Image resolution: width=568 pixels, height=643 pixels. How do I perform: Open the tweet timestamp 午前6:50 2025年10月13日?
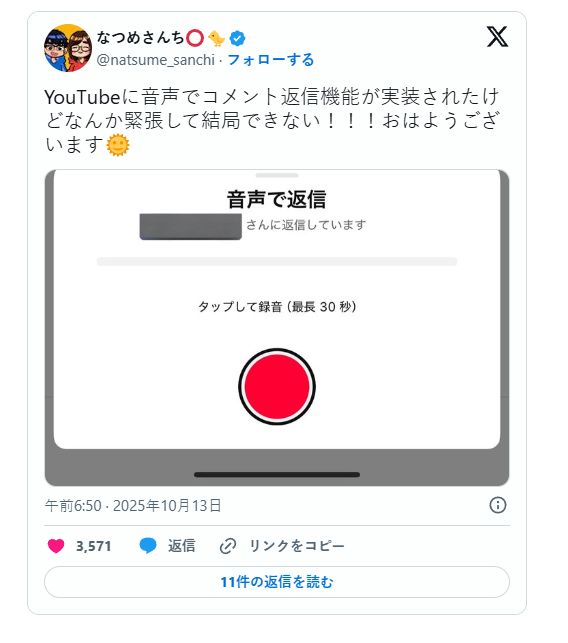tap(133, 505)
